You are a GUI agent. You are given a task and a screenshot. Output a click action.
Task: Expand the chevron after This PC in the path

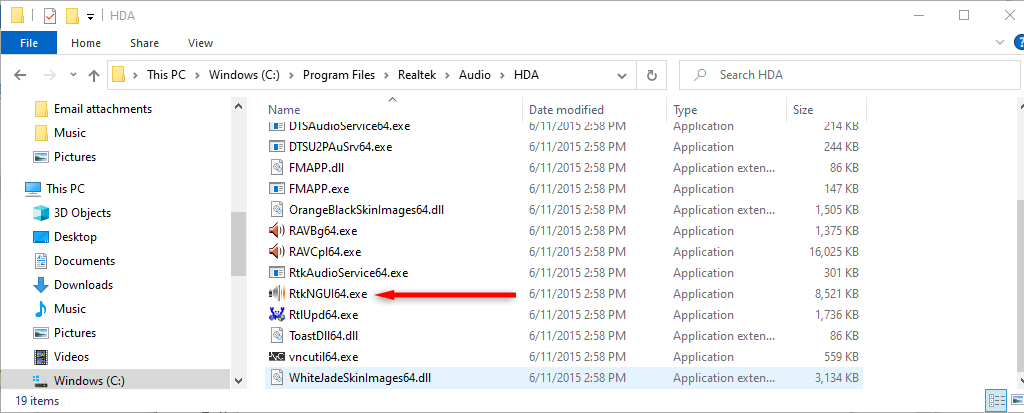click(x=197, y=75)
